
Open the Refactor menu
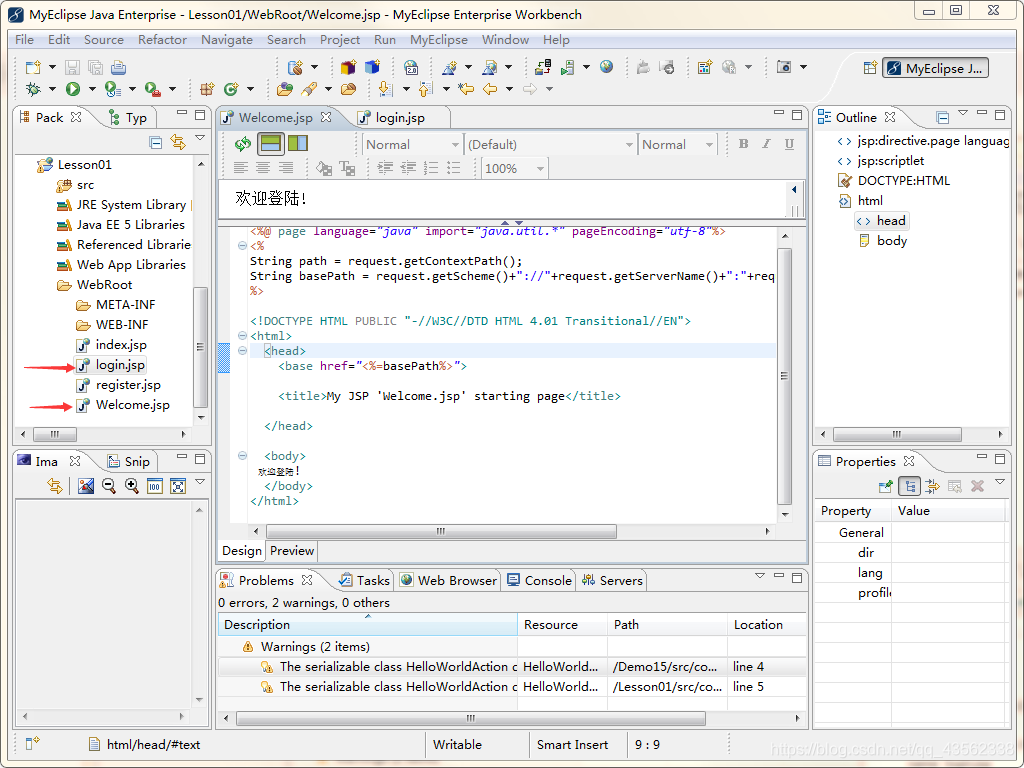pos(162,40)
